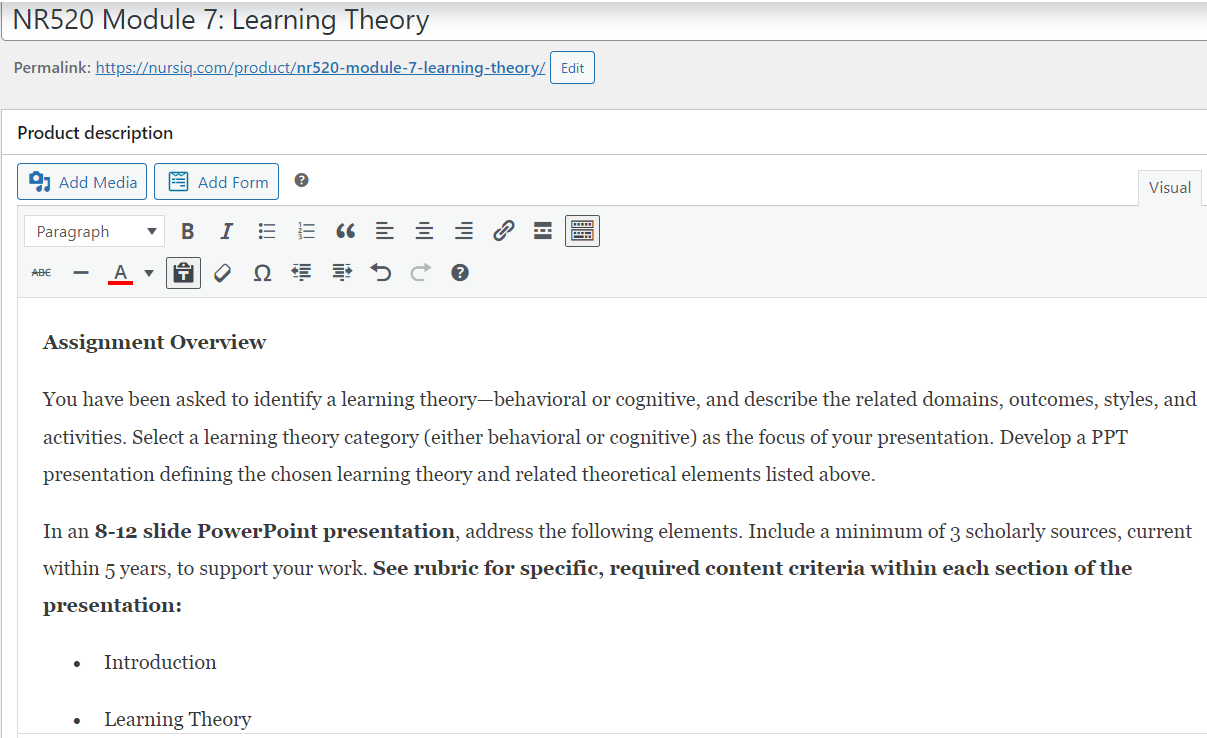The image size is (1207, 738).
Task: Insert a numbered list
Action: tap(306, 230)
